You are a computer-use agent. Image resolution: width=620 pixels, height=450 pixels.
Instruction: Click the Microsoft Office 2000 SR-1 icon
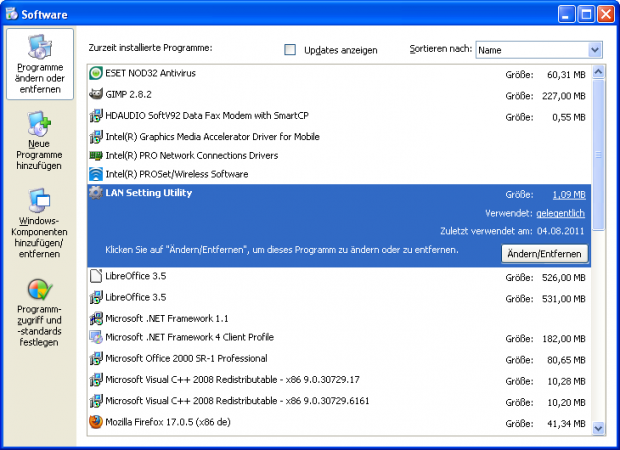pyautogui.click(x=95, y=358)
